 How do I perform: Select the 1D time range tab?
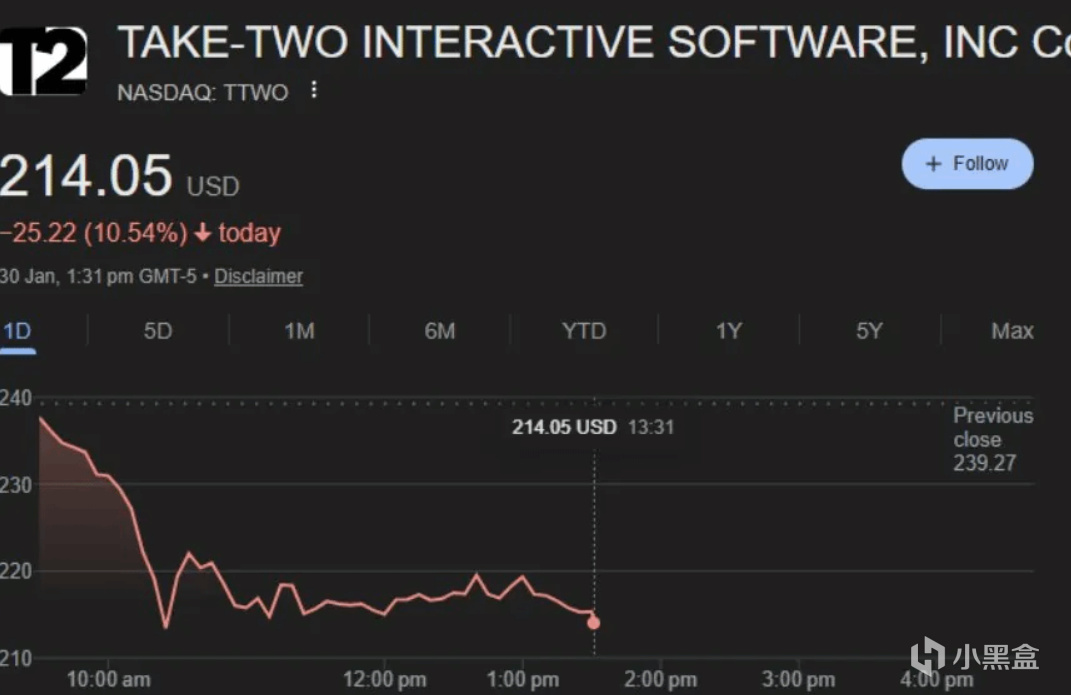pos(16,331)
